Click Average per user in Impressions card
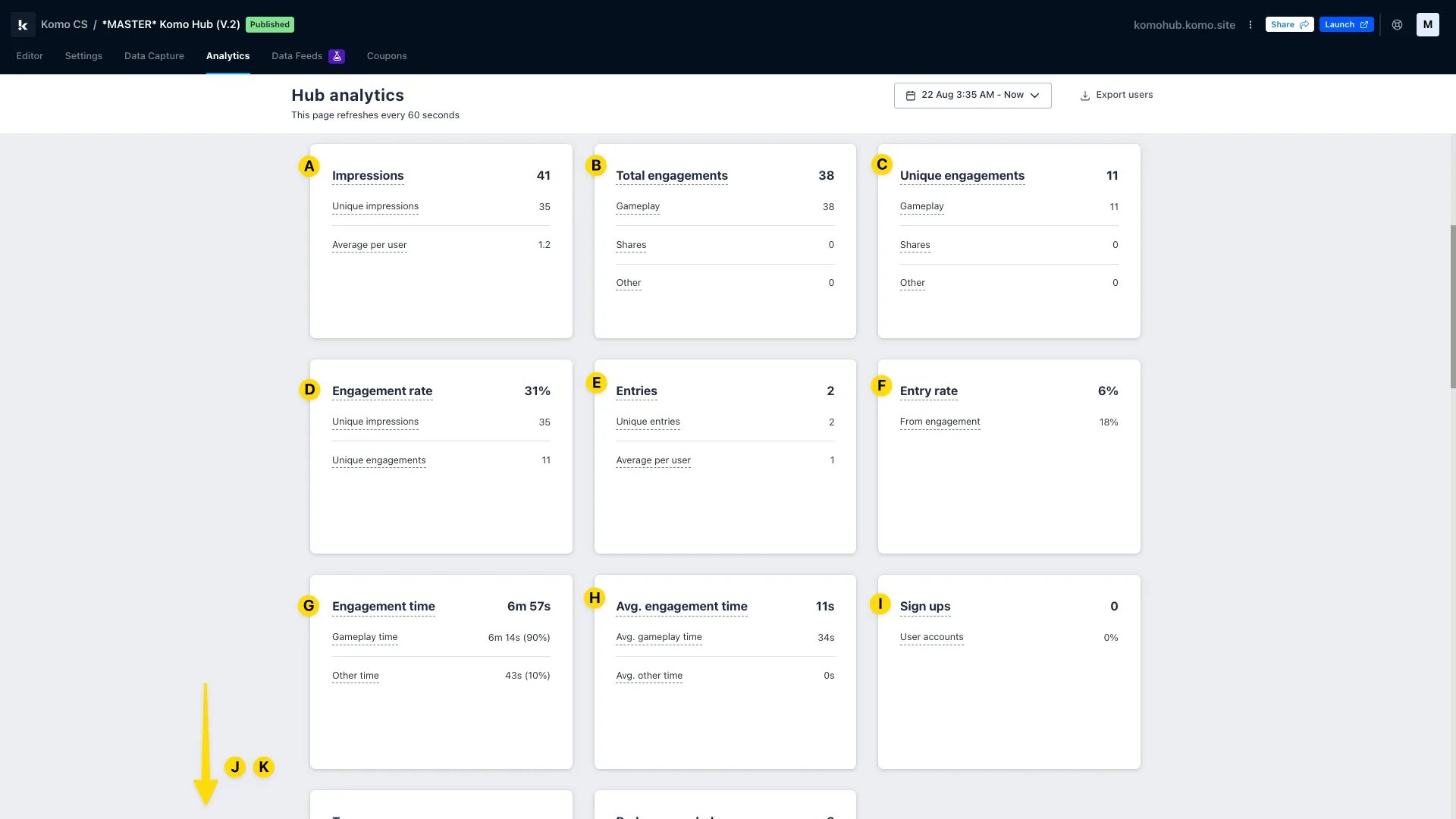The width and height of the screenshot is (1456, 819). click(x=369, y=245)
